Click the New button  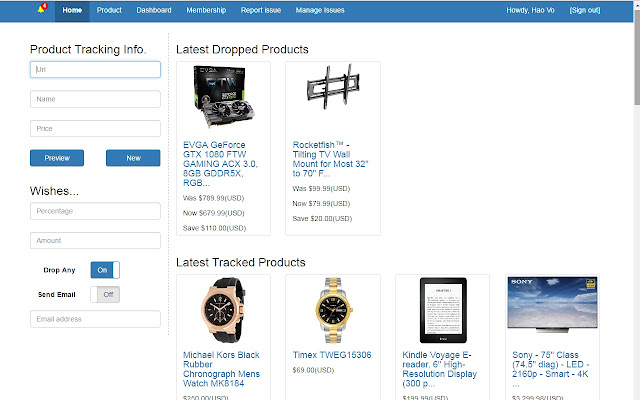[133, 158]
